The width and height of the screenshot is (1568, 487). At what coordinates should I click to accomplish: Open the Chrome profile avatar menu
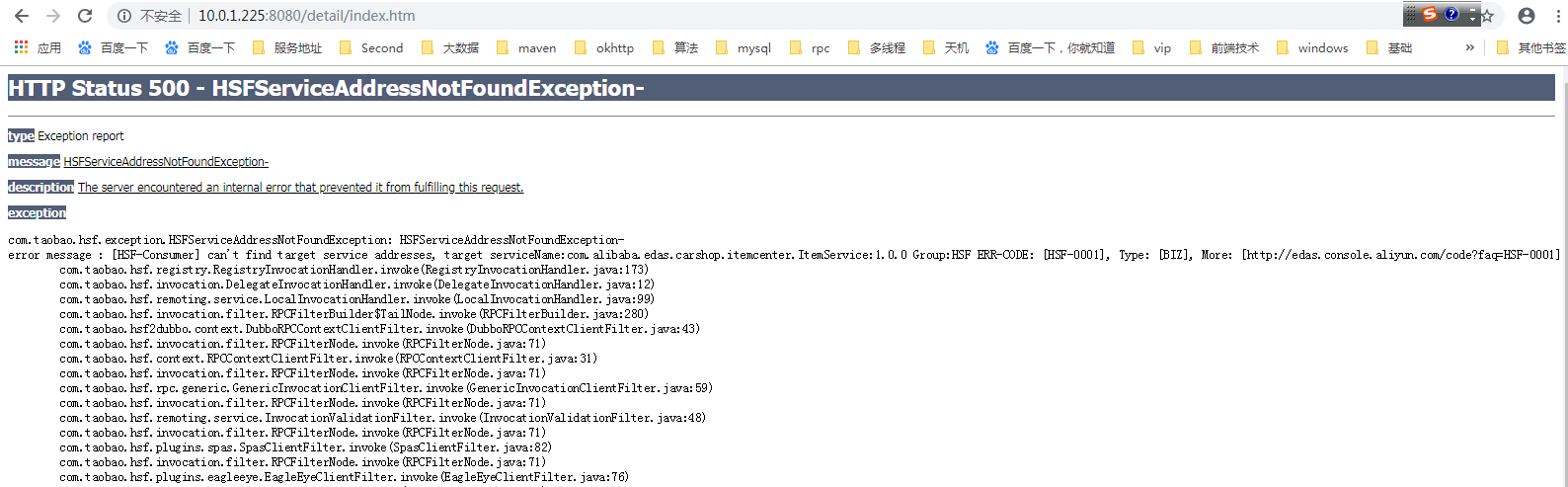(x=1527, y=16)
